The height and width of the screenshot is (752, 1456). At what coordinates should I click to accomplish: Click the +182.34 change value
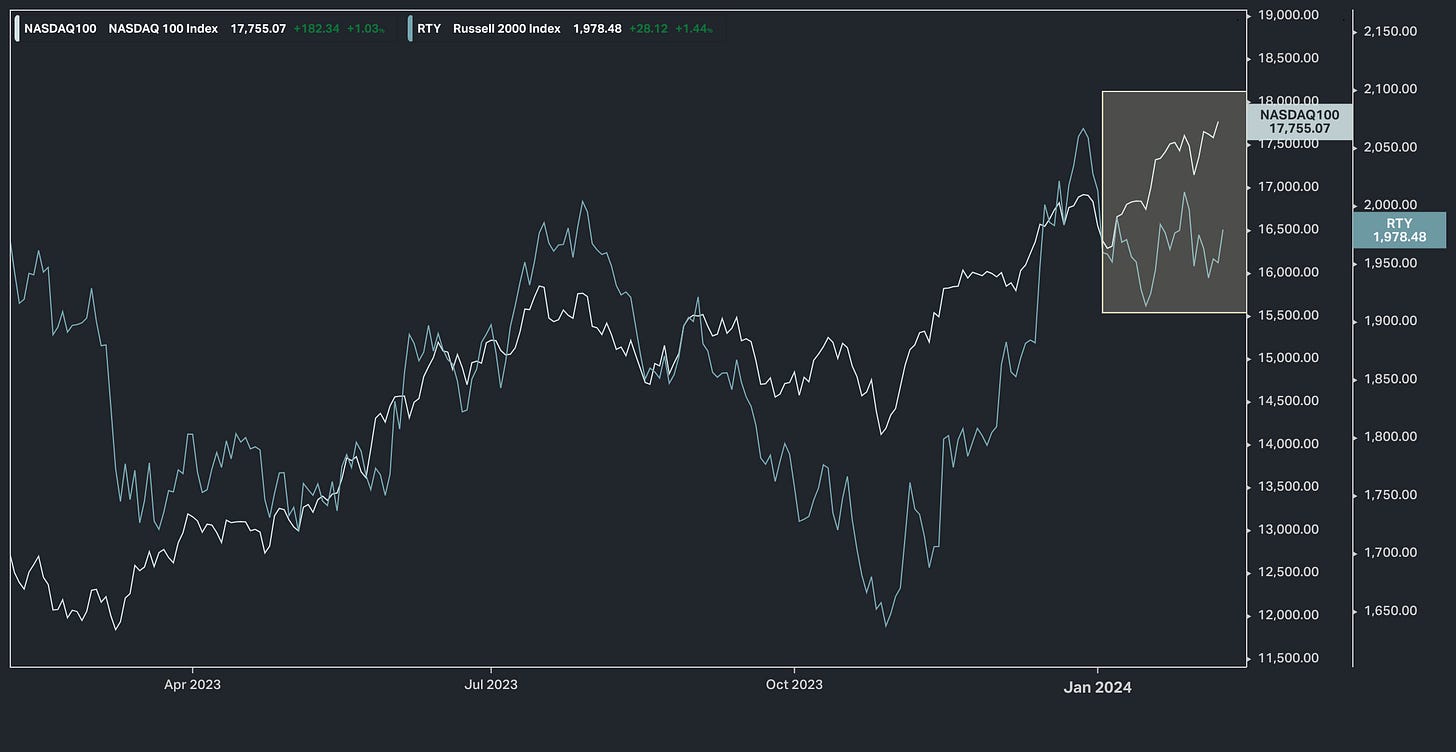tap(315, 29)
